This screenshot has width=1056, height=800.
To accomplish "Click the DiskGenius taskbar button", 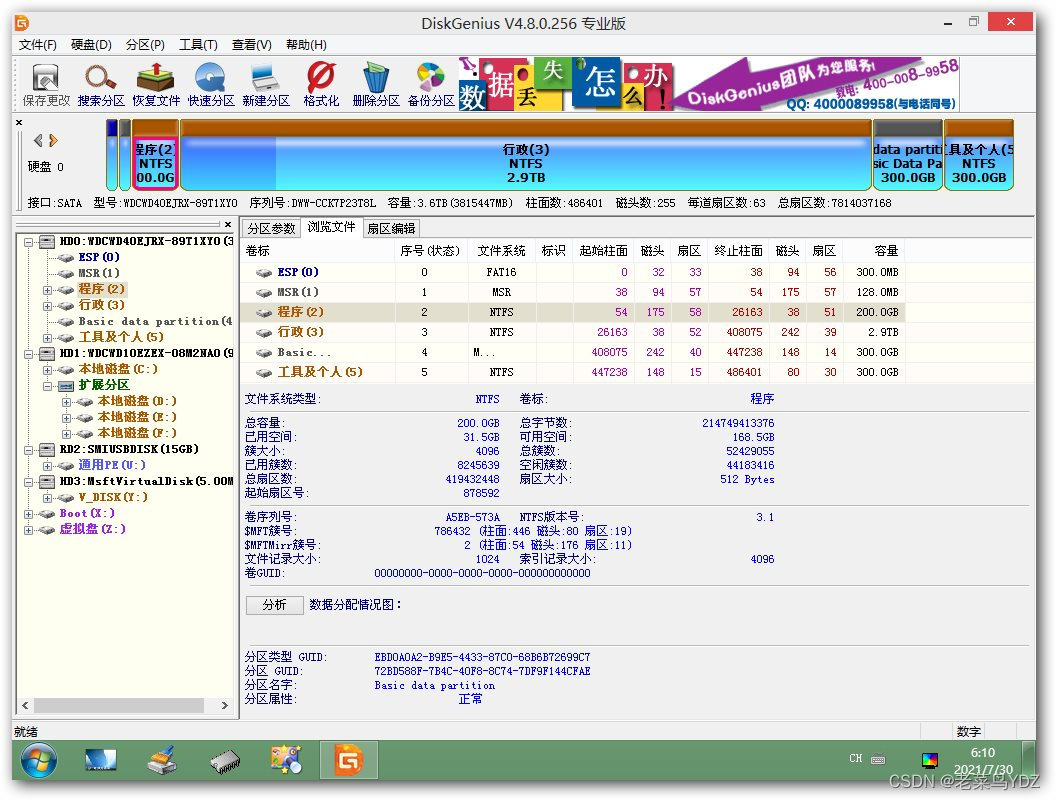I will pos(349,760).
